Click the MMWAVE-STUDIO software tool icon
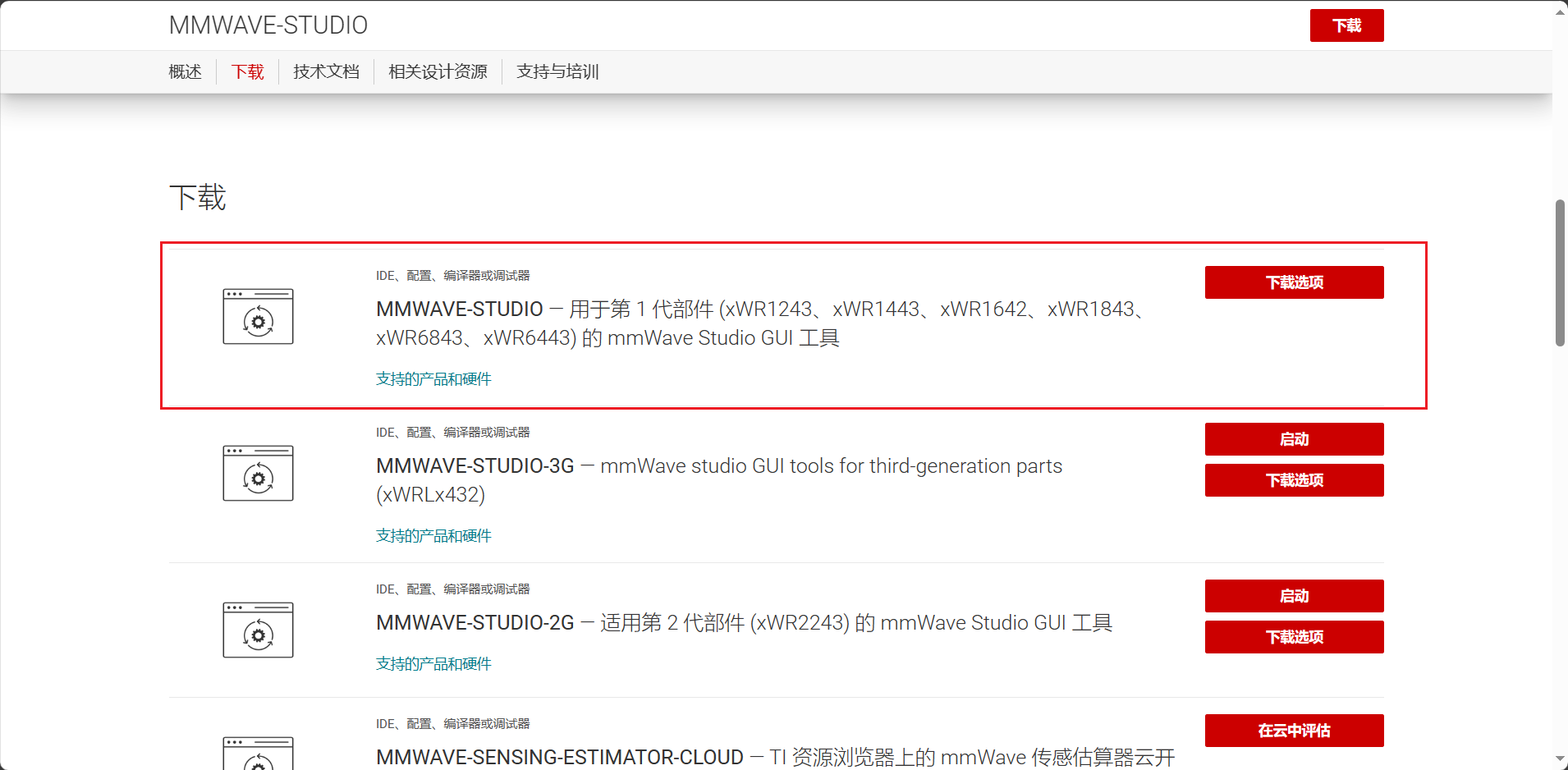1568x770 pixels. [x=258, y=316]
